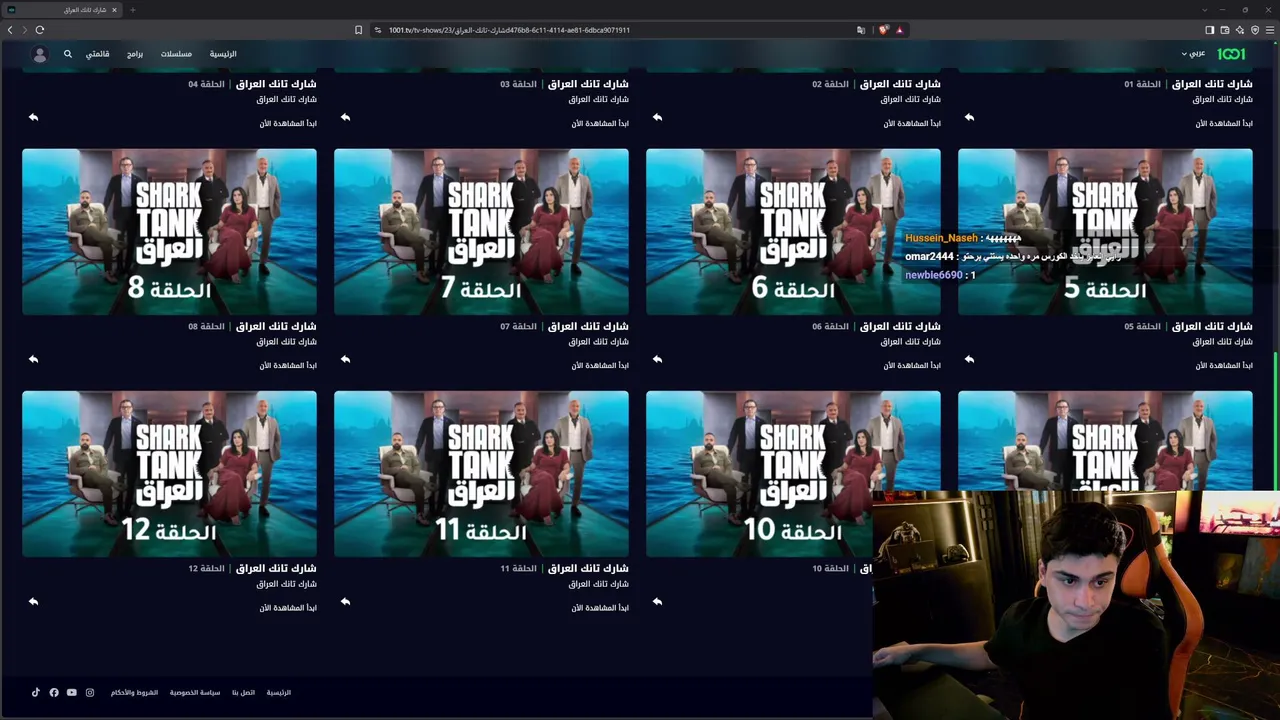
Task: Bookmark this page from the address bar
Action: 358,30
